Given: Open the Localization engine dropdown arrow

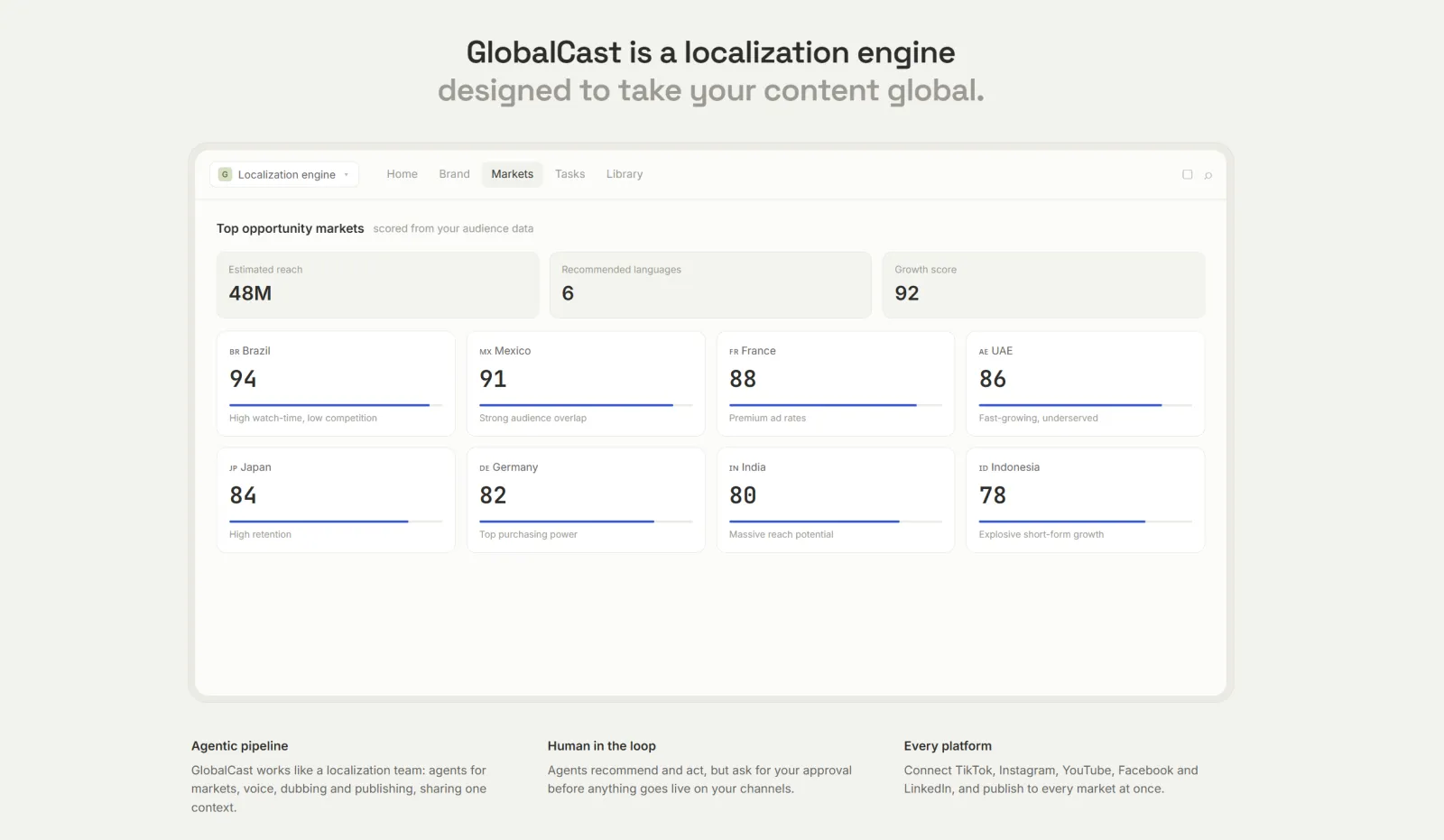Looking at the screenshot, I should 347,175.
